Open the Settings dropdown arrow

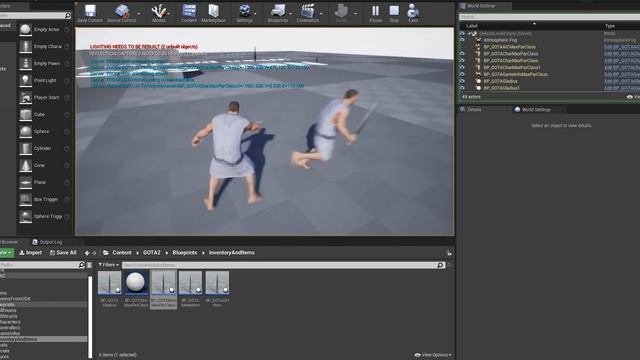[x=256, y=13]
